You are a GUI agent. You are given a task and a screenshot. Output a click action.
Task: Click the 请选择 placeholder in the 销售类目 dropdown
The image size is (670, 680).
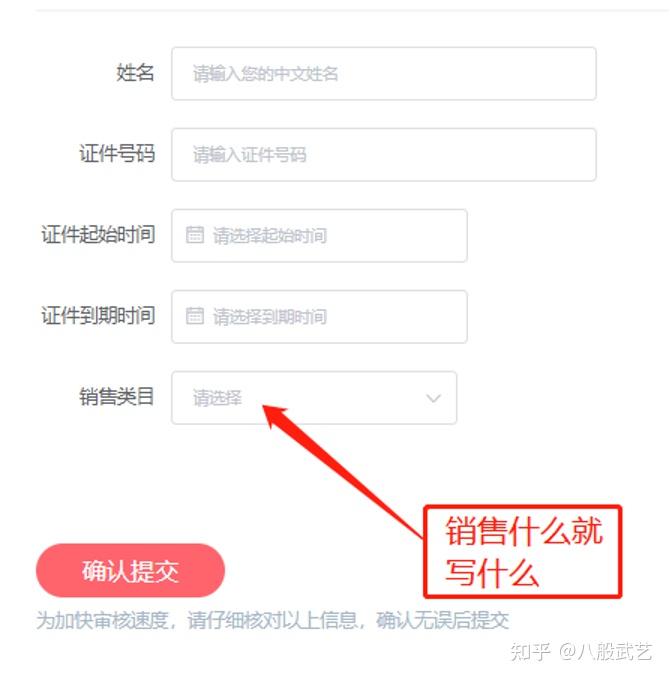pos(217,398)
